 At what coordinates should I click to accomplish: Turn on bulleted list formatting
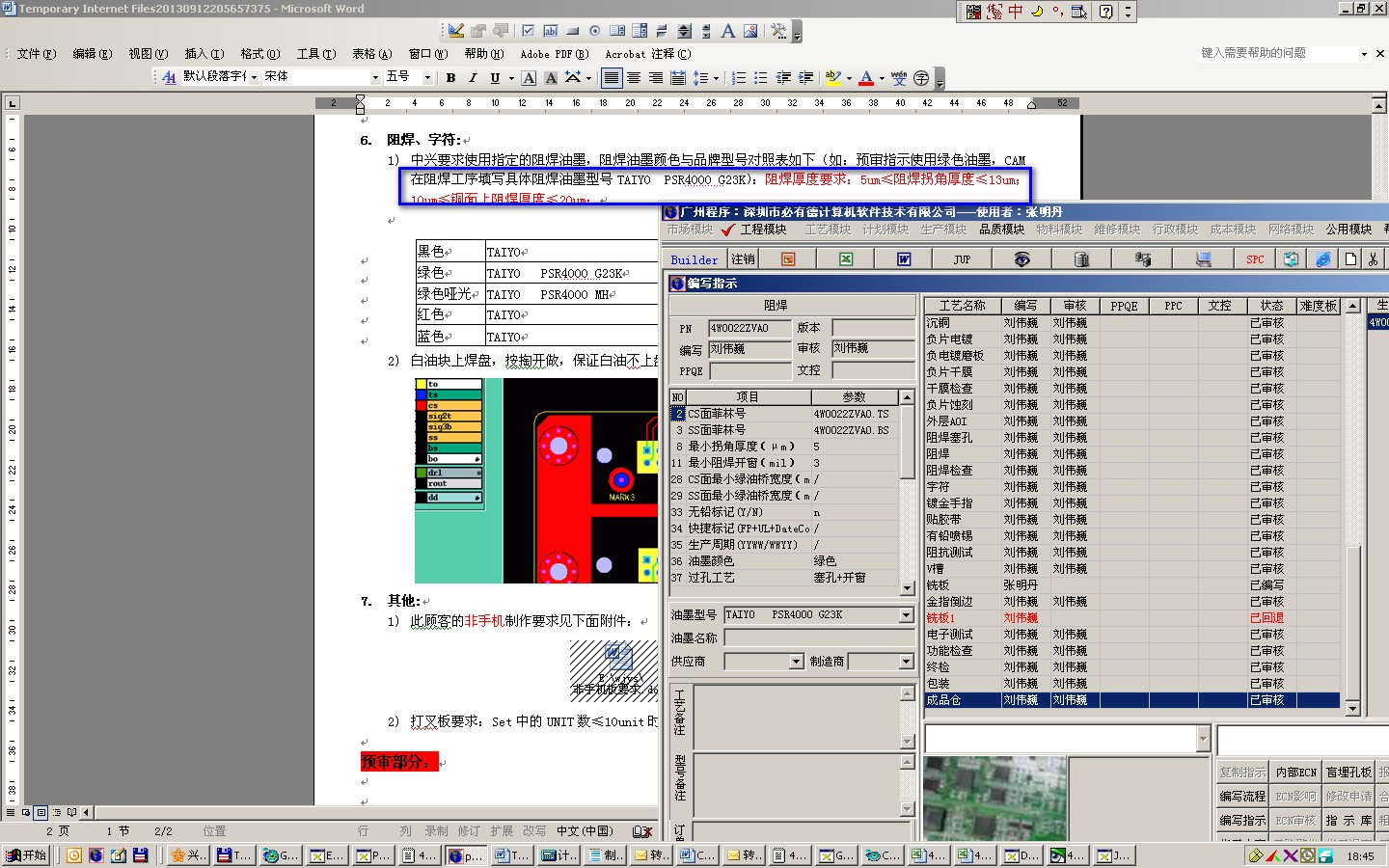(761, 78)
